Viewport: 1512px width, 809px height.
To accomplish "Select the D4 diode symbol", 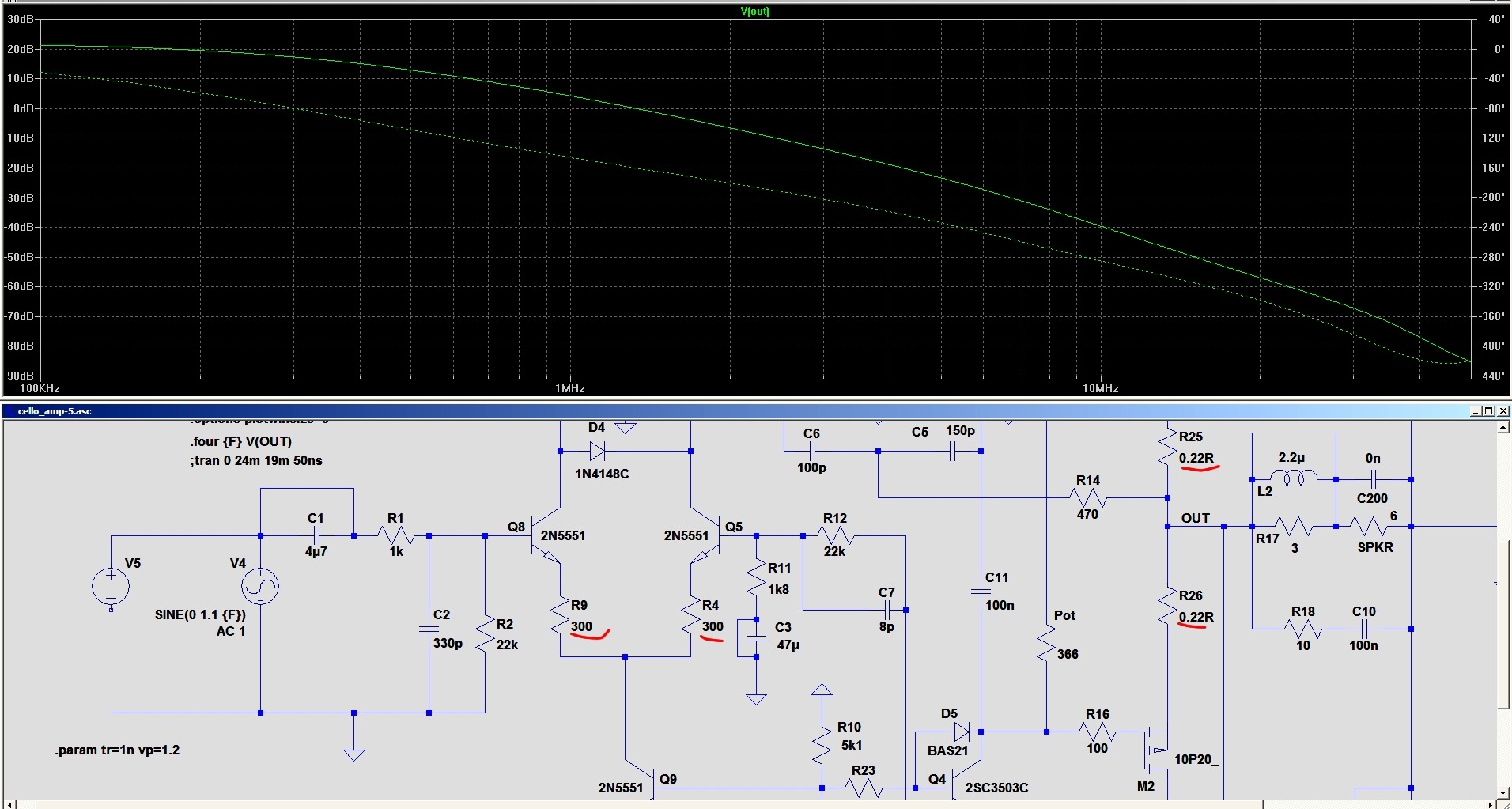I will 598,451.
